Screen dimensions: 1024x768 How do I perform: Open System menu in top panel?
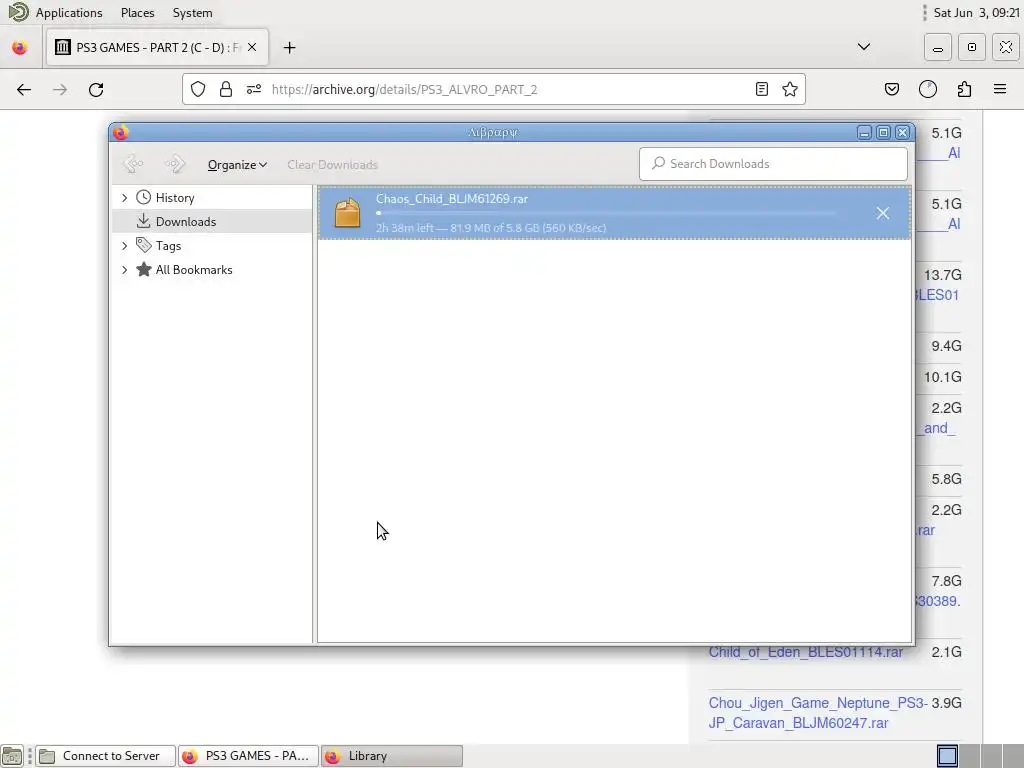(192, 12)
